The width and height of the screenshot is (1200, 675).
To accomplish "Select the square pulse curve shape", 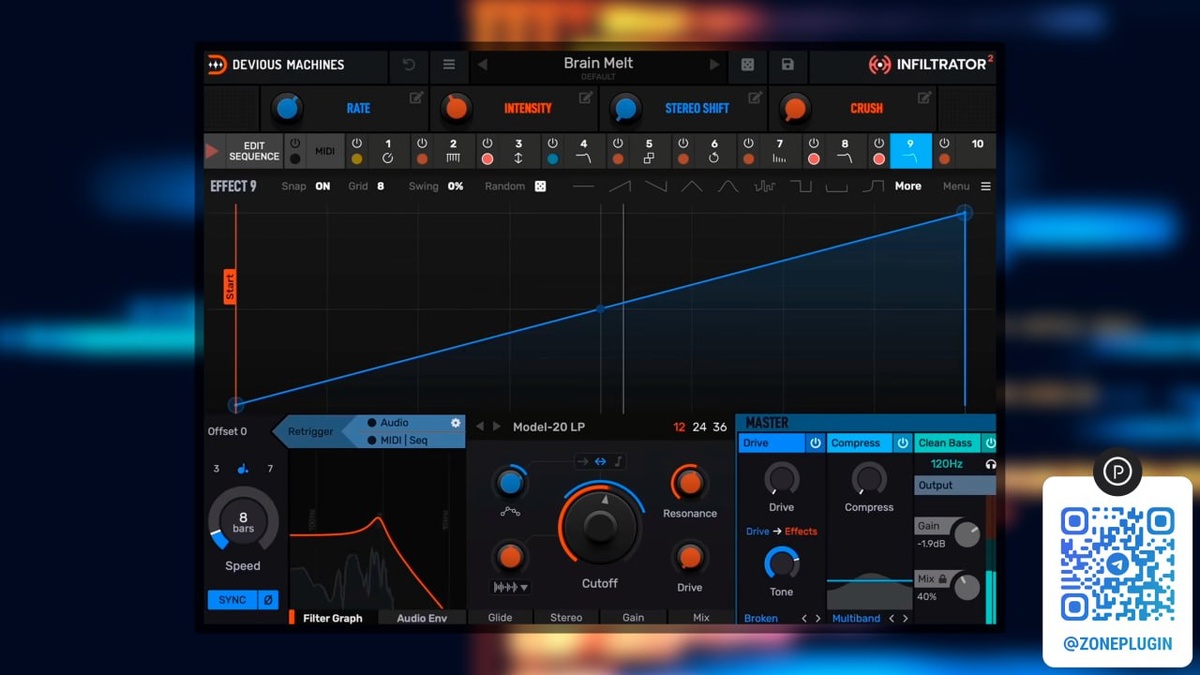I will coord(801,186).
